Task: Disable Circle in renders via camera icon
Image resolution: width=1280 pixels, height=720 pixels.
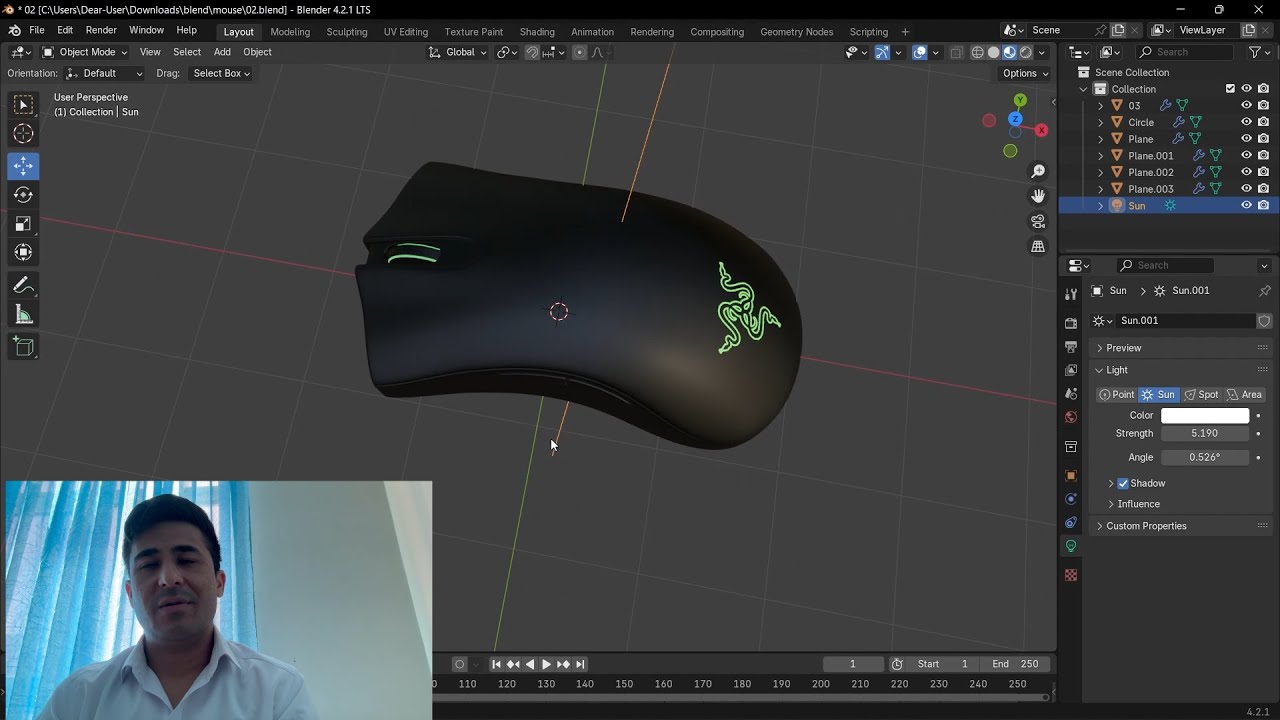Action: pos(1264,122)
